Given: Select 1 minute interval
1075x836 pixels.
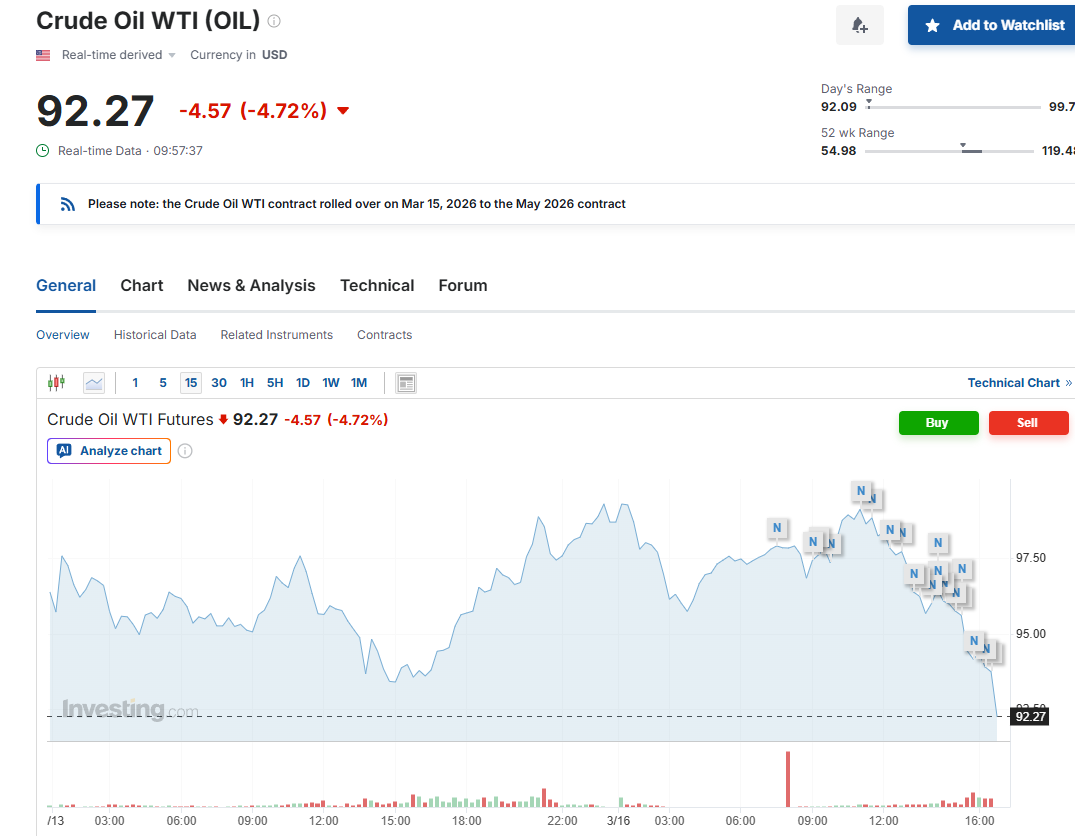Looking at the screenshot, I should pyautogui.click(x=135, y=383).
